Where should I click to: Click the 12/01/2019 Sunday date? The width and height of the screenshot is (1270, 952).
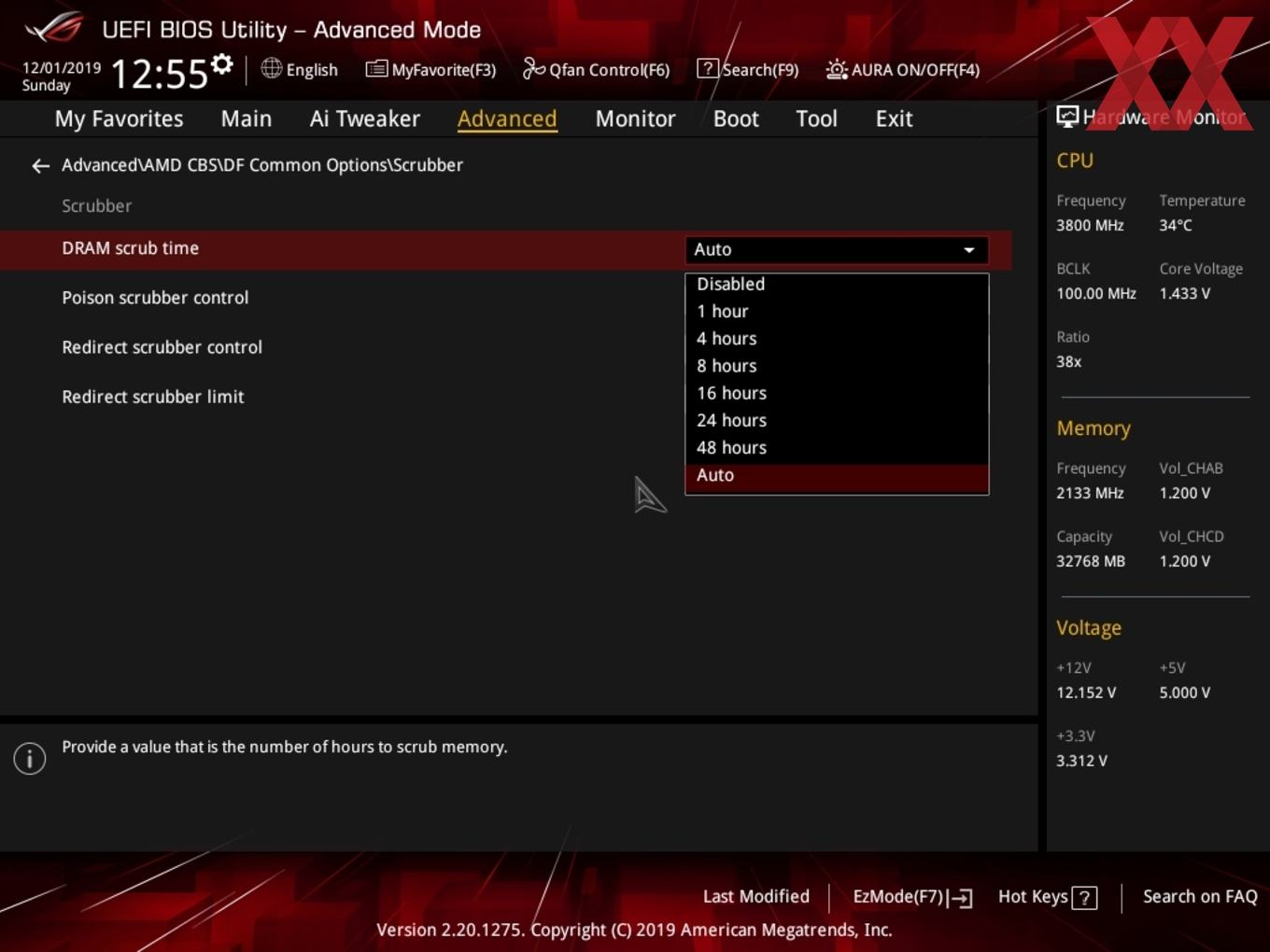(61, 77)
